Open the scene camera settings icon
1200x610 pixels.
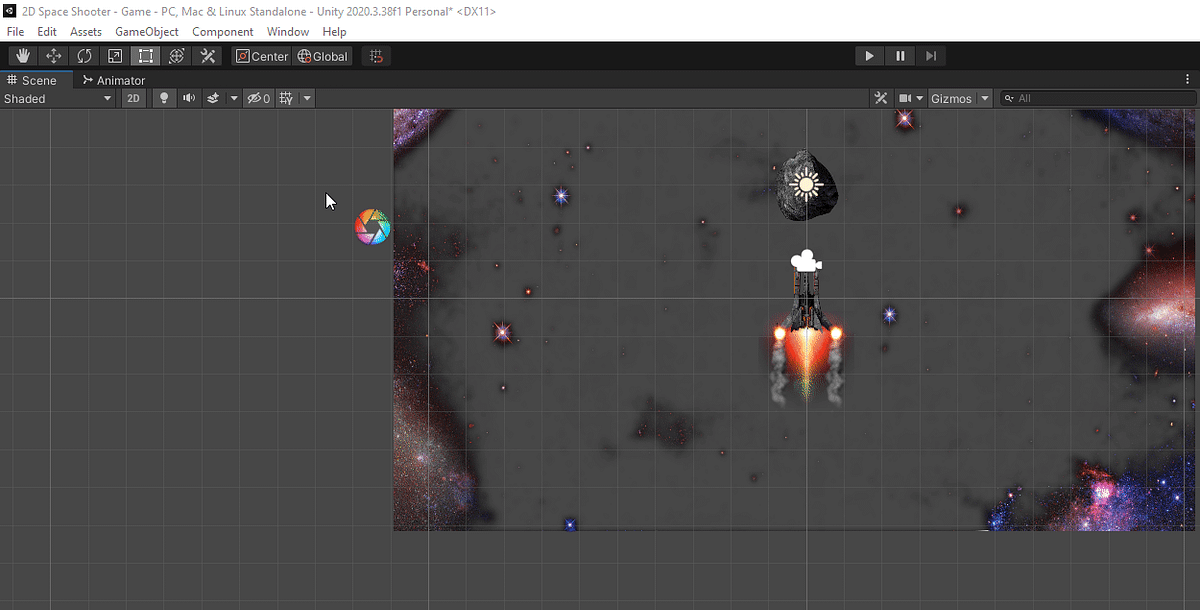tap(904, 98)
